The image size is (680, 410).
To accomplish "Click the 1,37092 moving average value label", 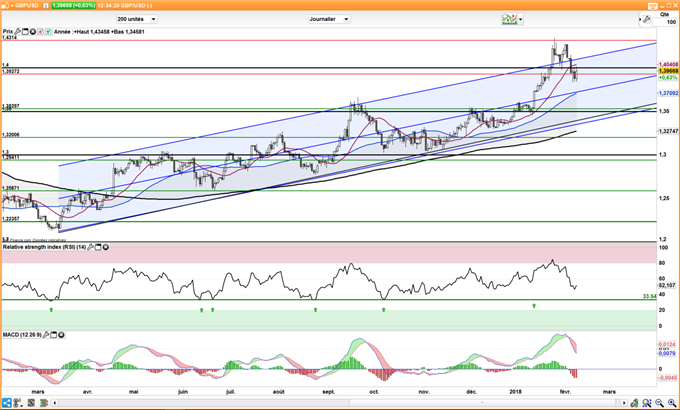I will (x=668, y=93).
